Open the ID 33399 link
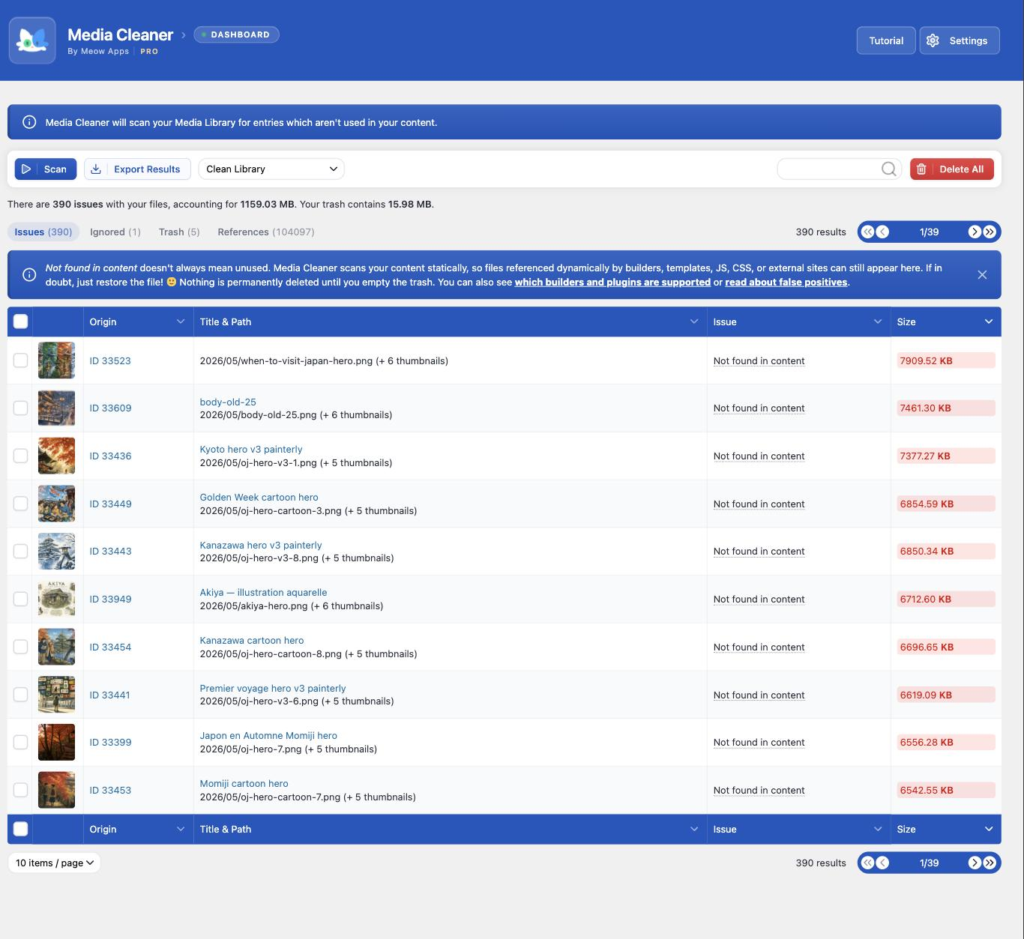Screen dimensions: 1024x939 point(110,742)
